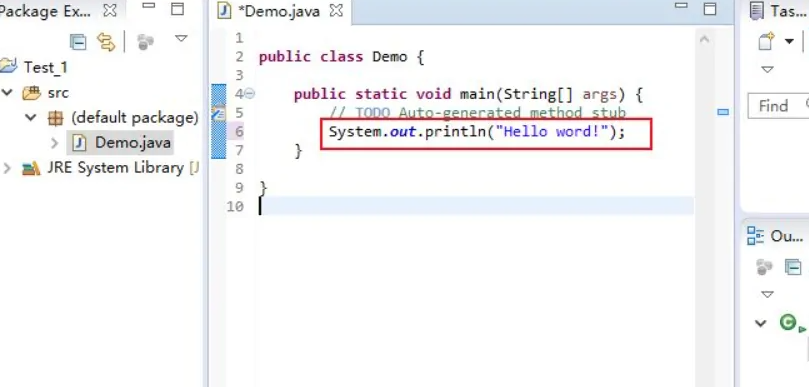Click the editor scrollbar up arrow
Screen dimensions: 809x387
(704, 39)
